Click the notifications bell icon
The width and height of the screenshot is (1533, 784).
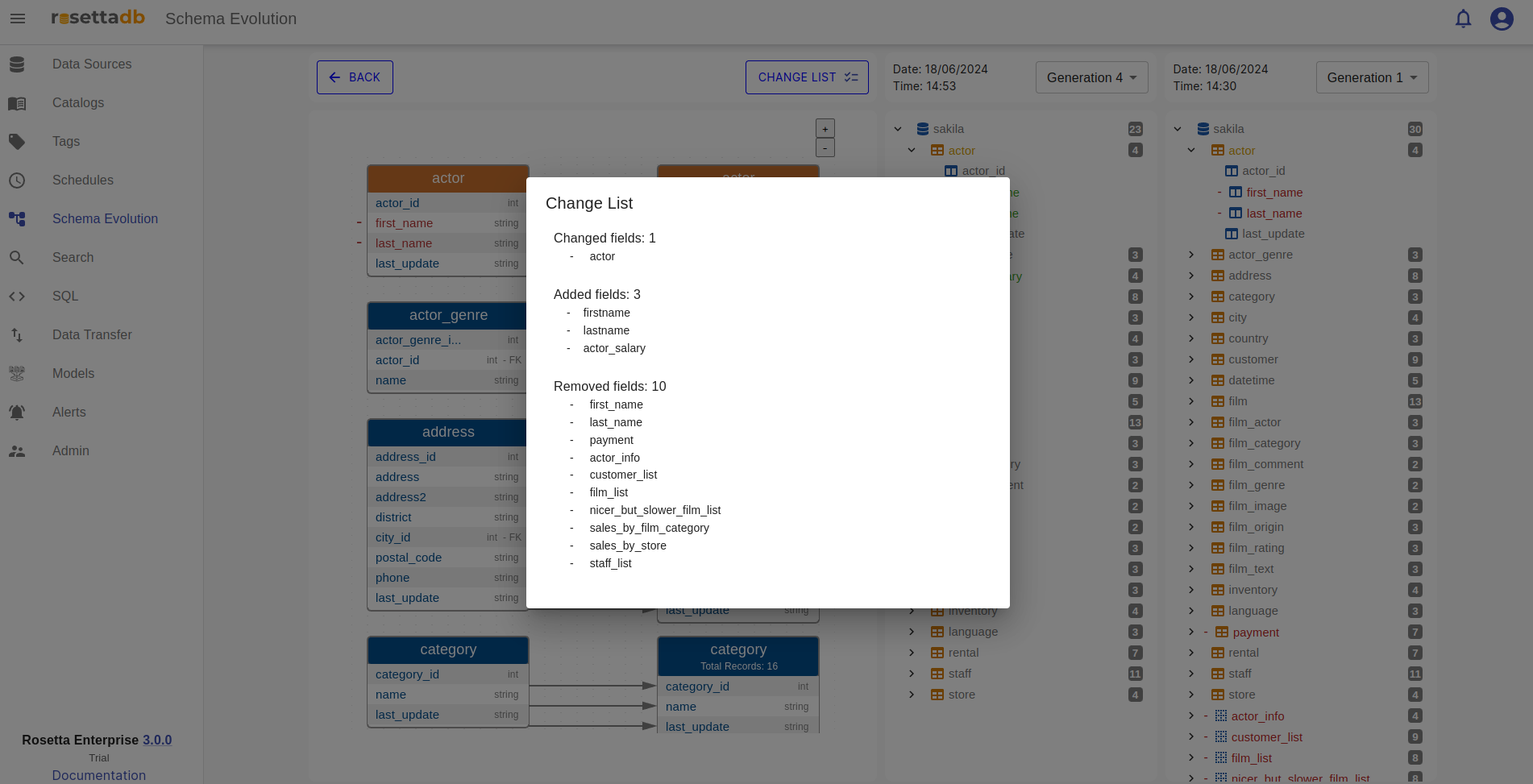tap(1463, 19)
